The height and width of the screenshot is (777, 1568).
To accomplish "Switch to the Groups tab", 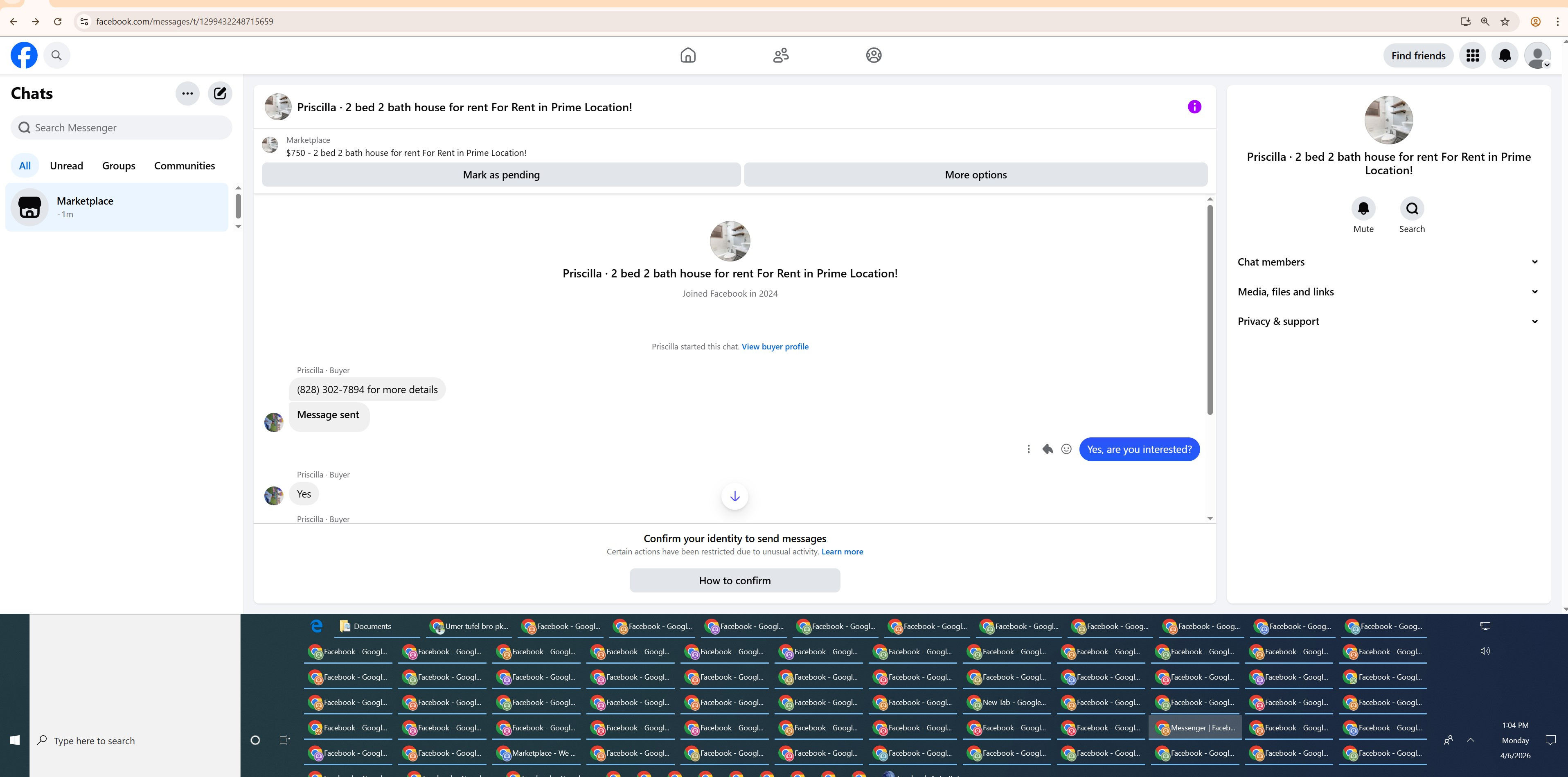I will [119, 165].
